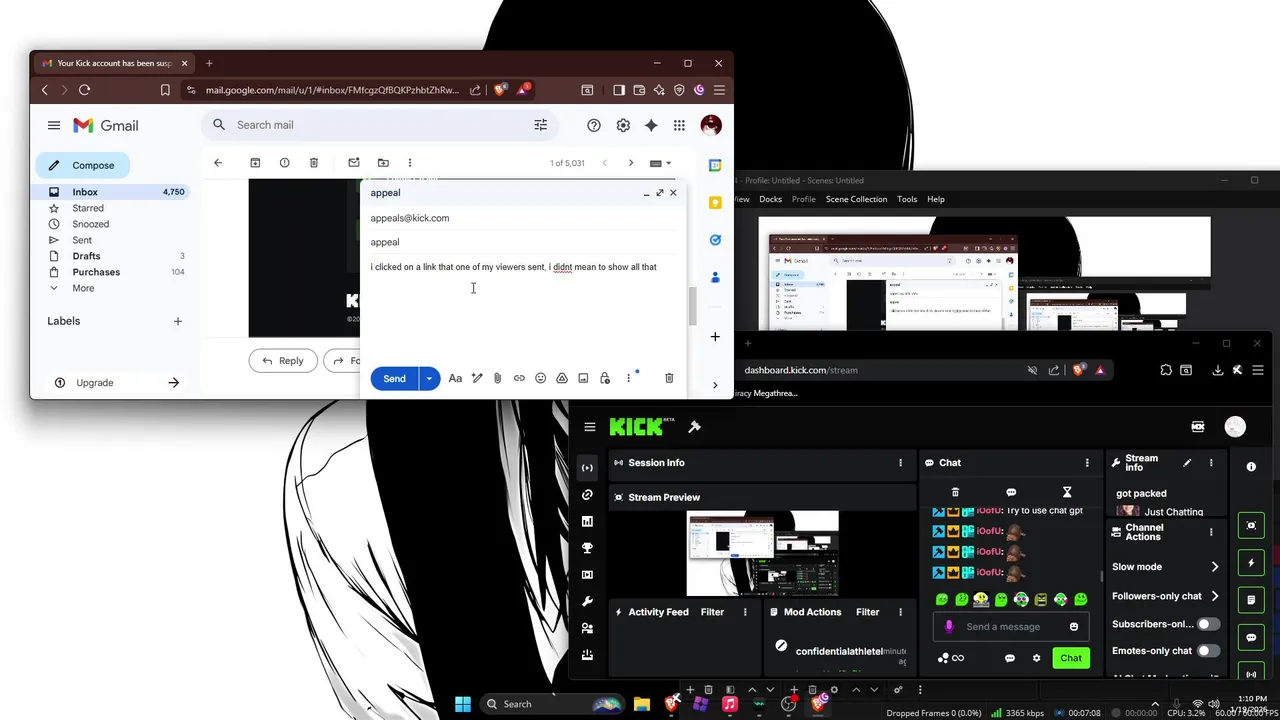
Task: Toggle confidential mode lock icon
Action: point(605,378)
